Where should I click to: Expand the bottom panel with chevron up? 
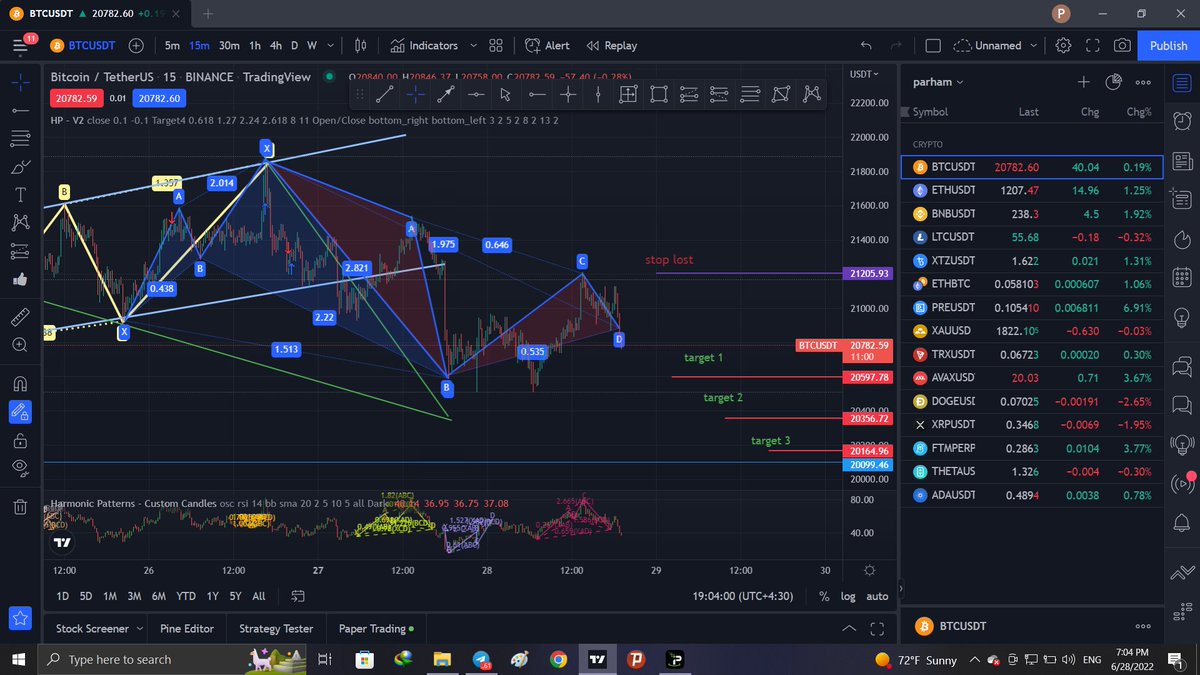point(849,629)
